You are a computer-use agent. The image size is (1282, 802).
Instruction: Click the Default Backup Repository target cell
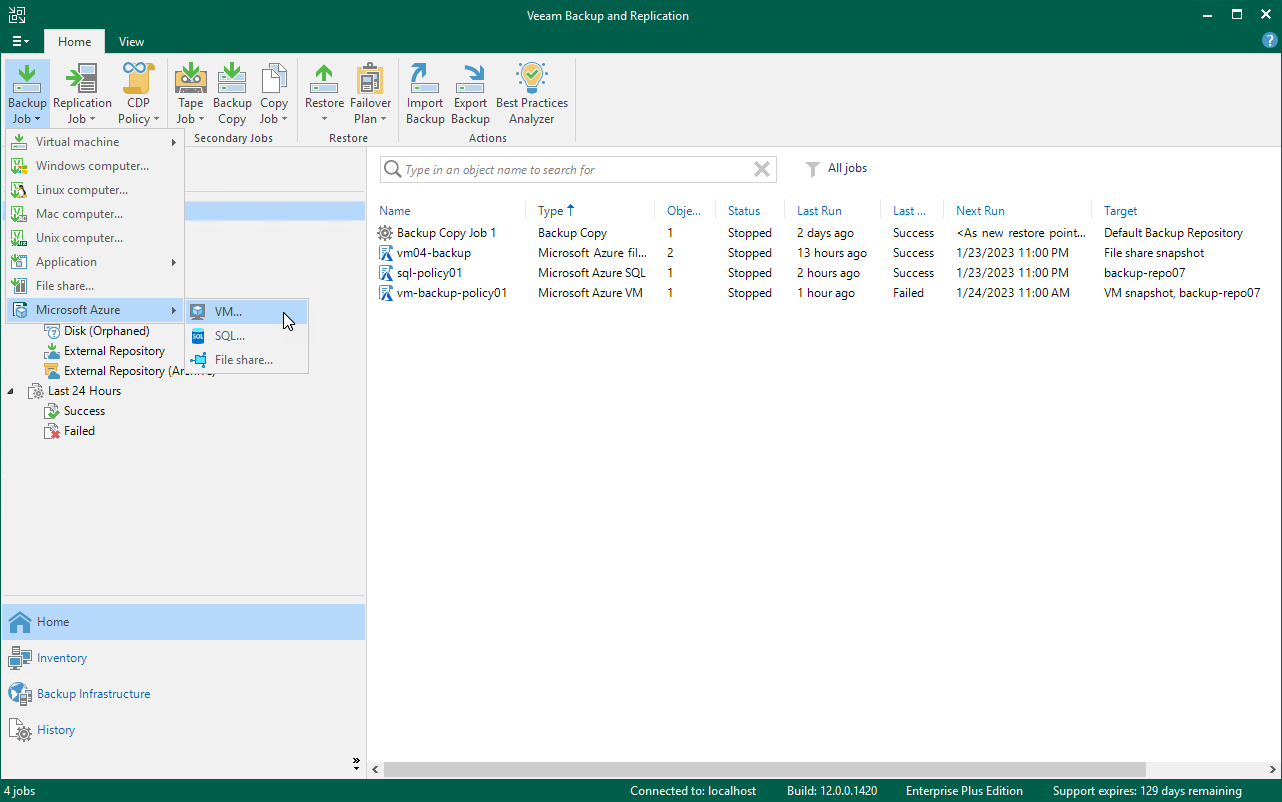tap(1173, 233)
